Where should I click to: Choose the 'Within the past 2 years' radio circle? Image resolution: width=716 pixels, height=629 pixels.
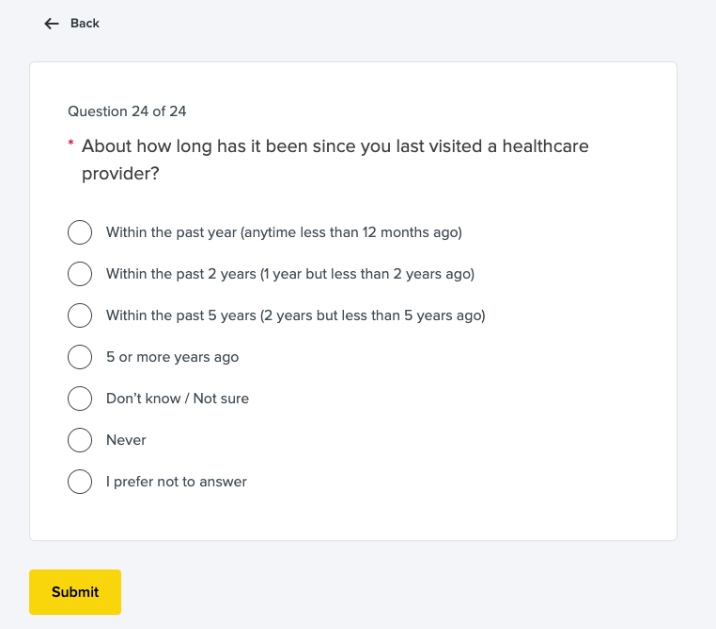tap(80, 274)
